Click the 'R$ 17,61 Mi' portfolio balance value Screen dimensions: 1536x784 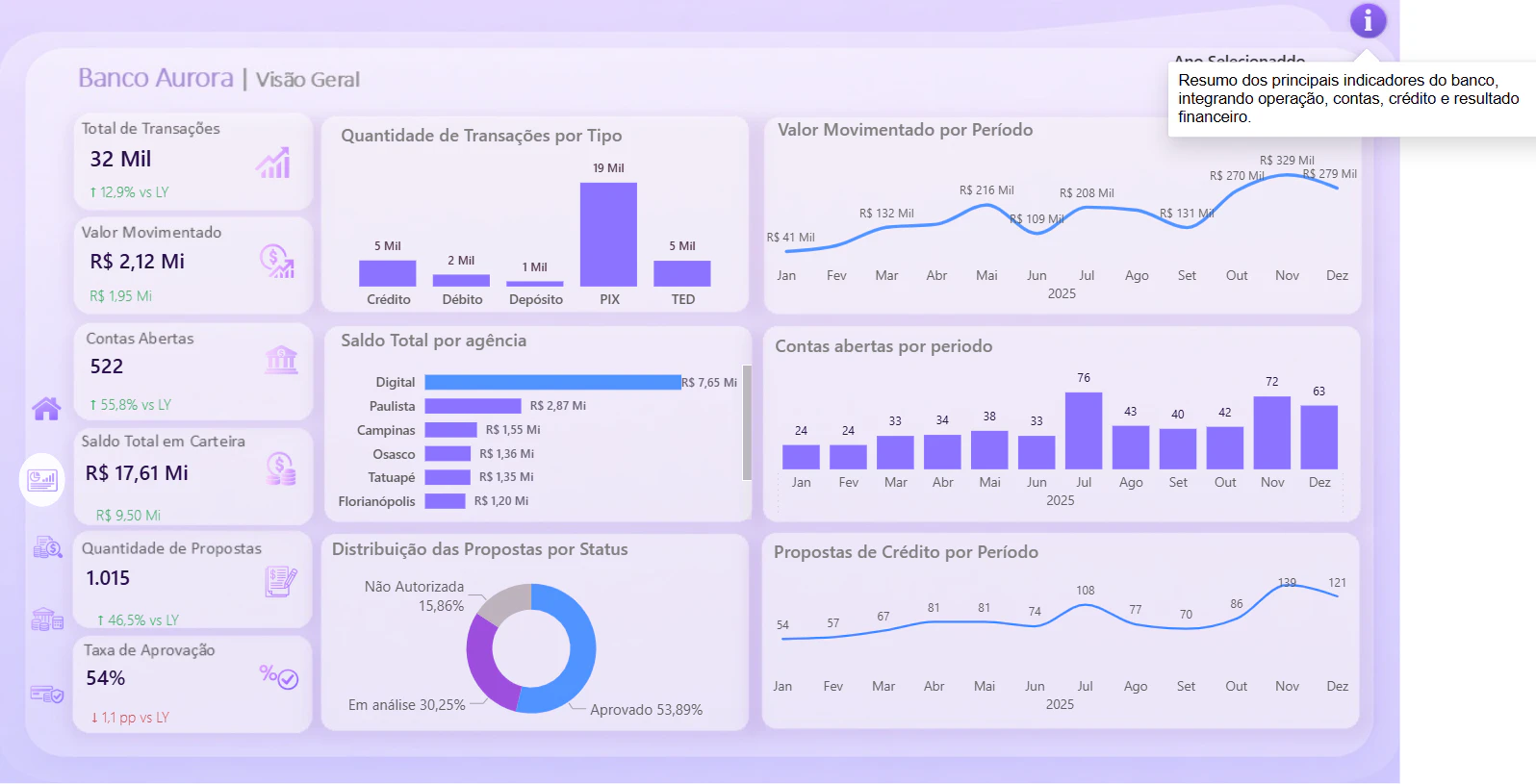point(137,473)
